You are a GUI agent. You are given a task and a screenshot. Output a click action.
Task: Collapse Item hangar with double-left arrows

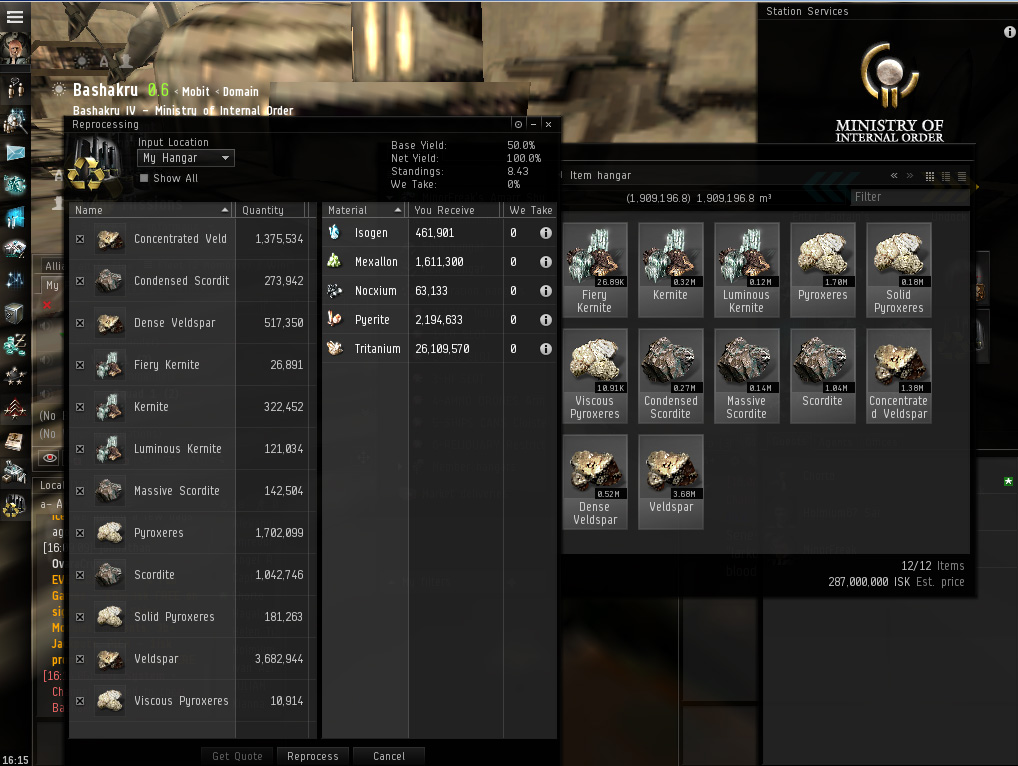point(894,175)
